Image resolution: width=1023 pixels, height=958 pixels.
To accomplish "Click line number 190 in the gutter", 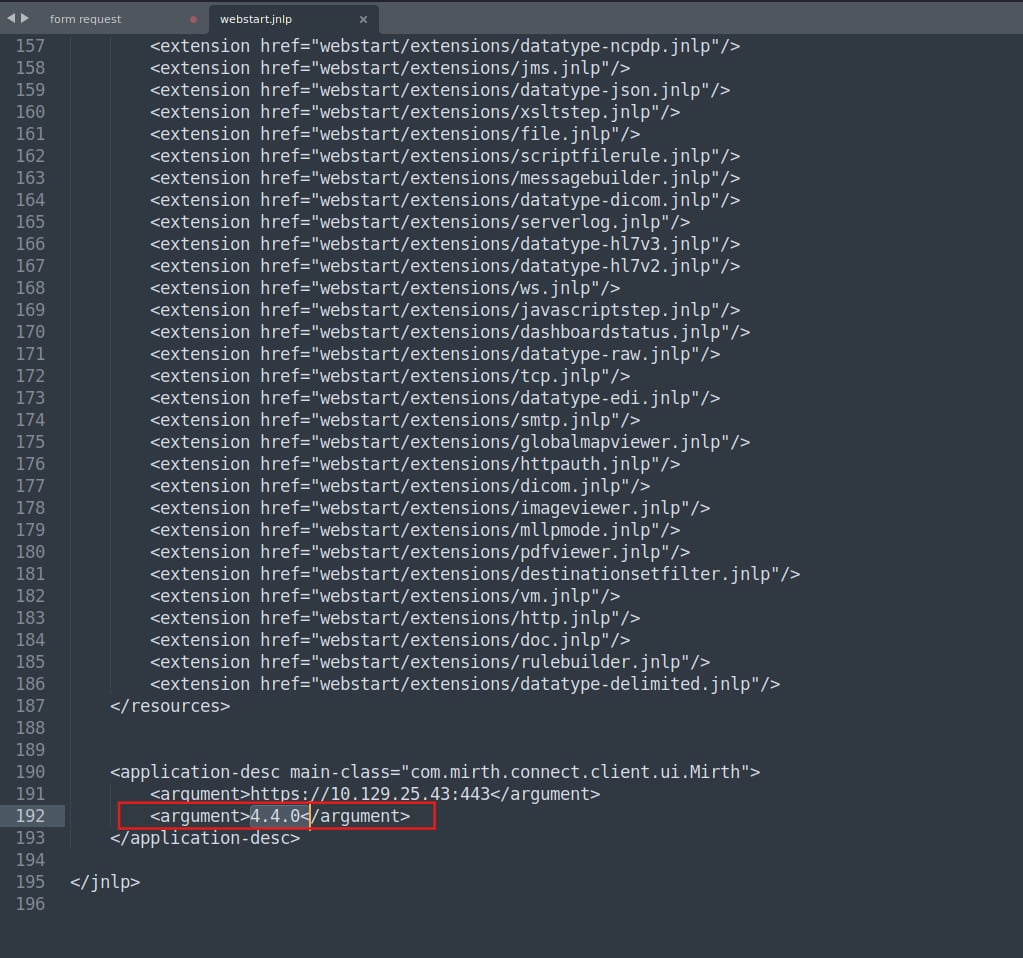I will coord(31,772).
